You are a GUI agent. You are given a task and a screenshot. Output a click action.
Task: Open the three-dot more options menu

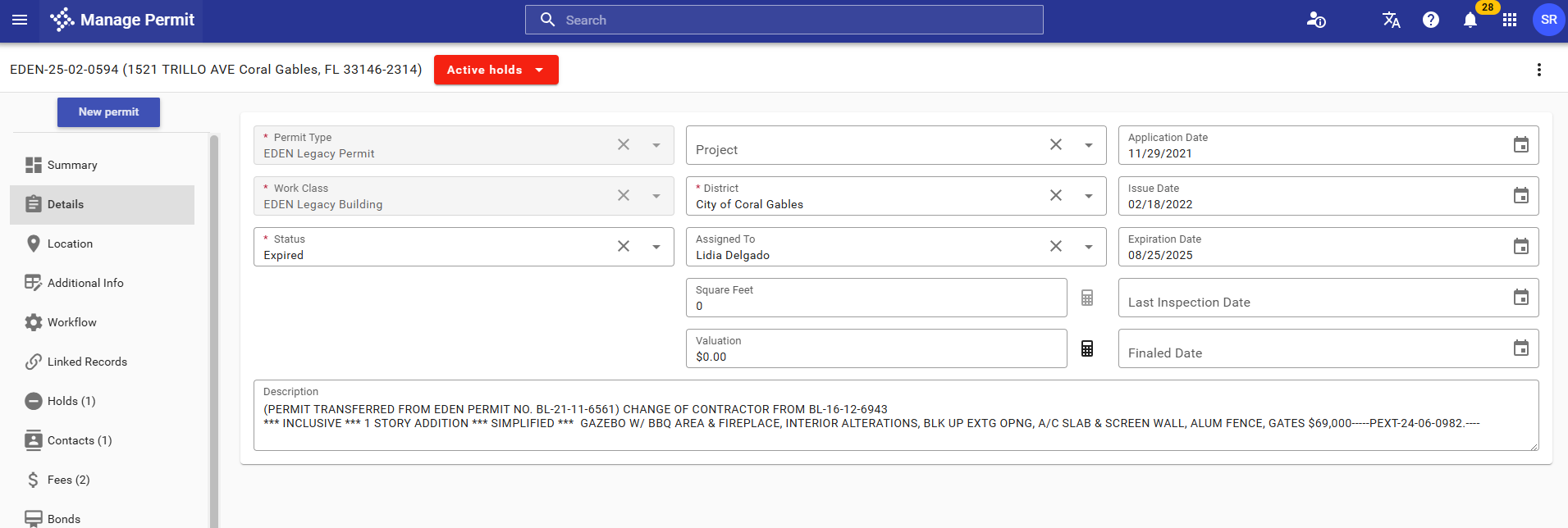pyautogui.click(x=1538, y=70)
